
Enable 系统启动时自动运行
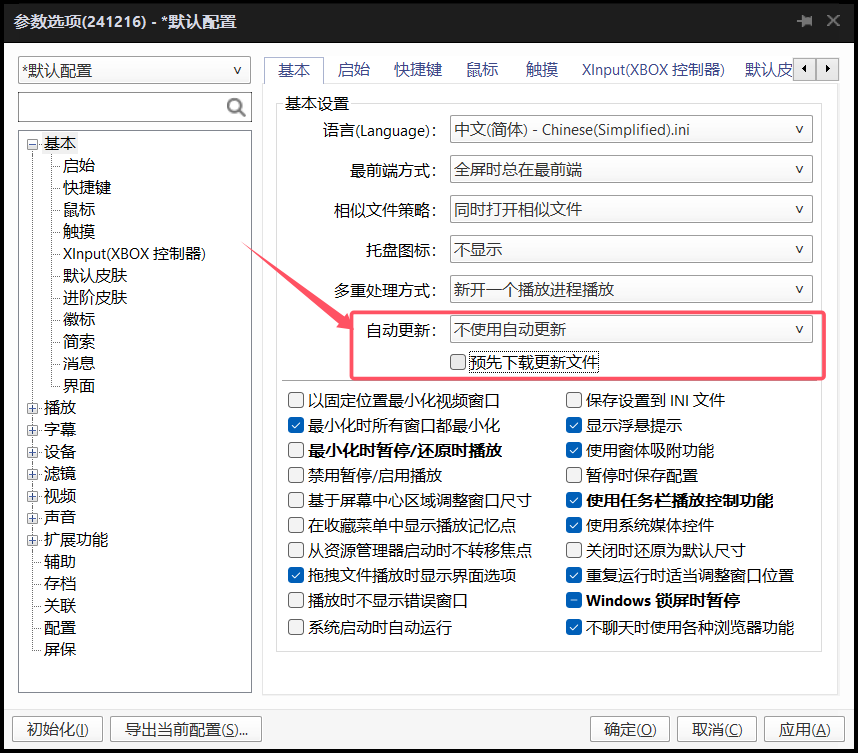[295, 627]
